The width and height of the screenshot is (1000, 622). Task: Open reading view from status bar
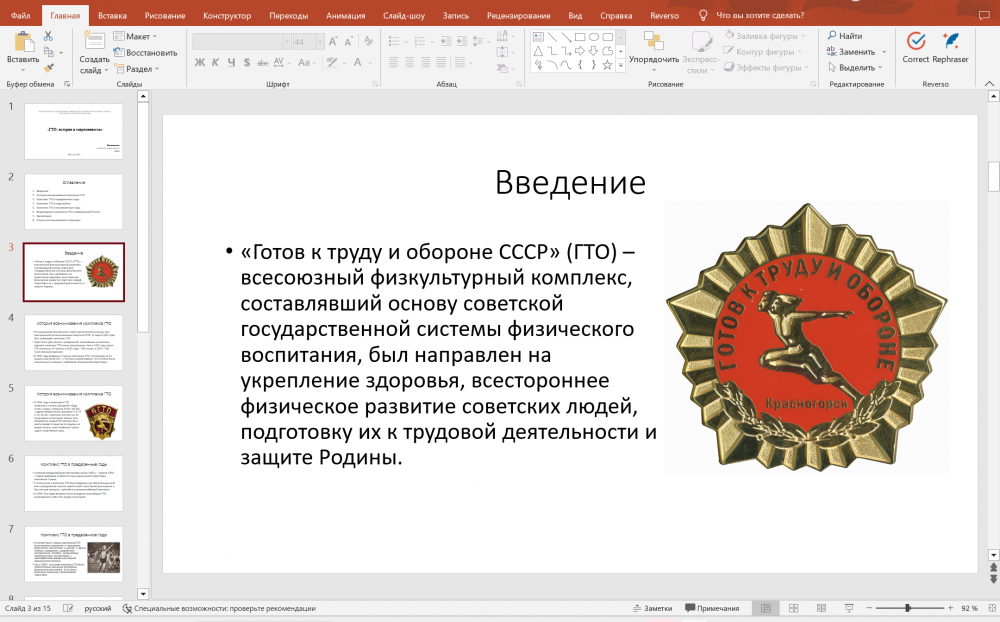coord(820,608)
